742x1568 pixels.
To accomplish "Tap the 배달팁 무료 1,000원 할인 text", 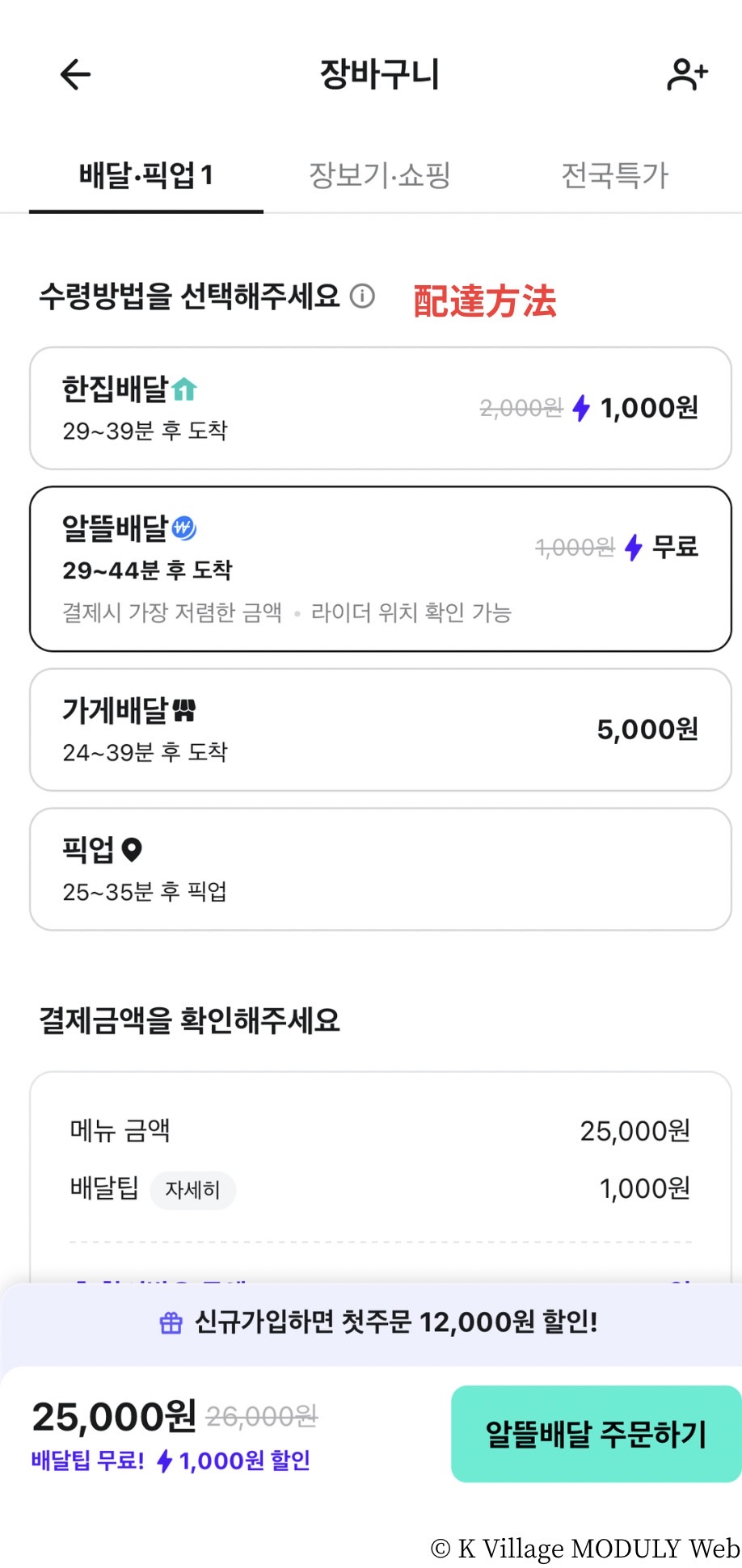I will (x=171, y=1461).
